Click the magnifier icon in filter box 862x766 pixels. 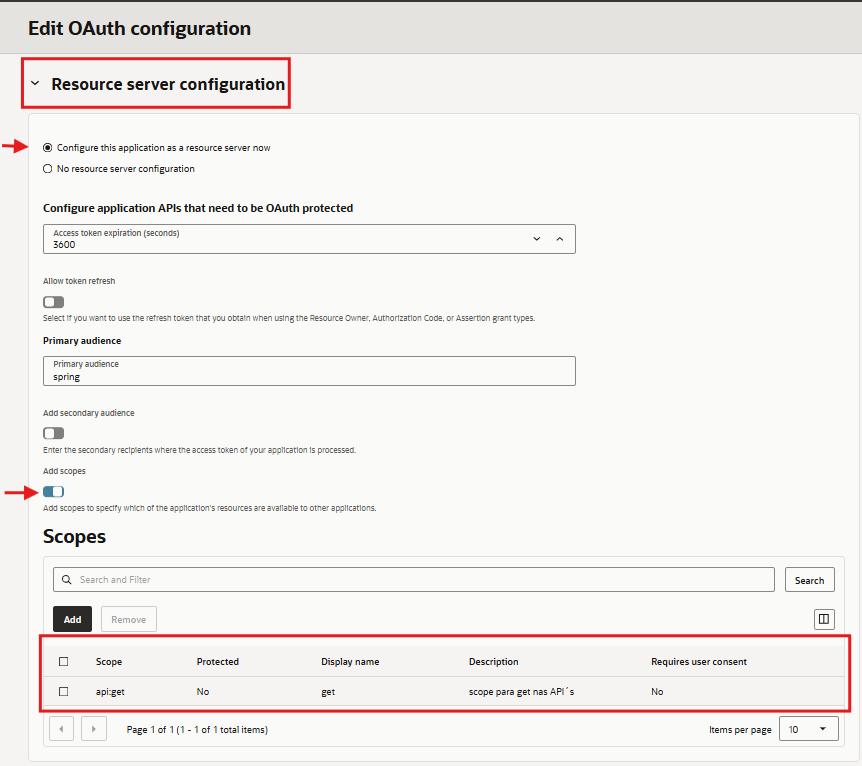coord(67,580)
